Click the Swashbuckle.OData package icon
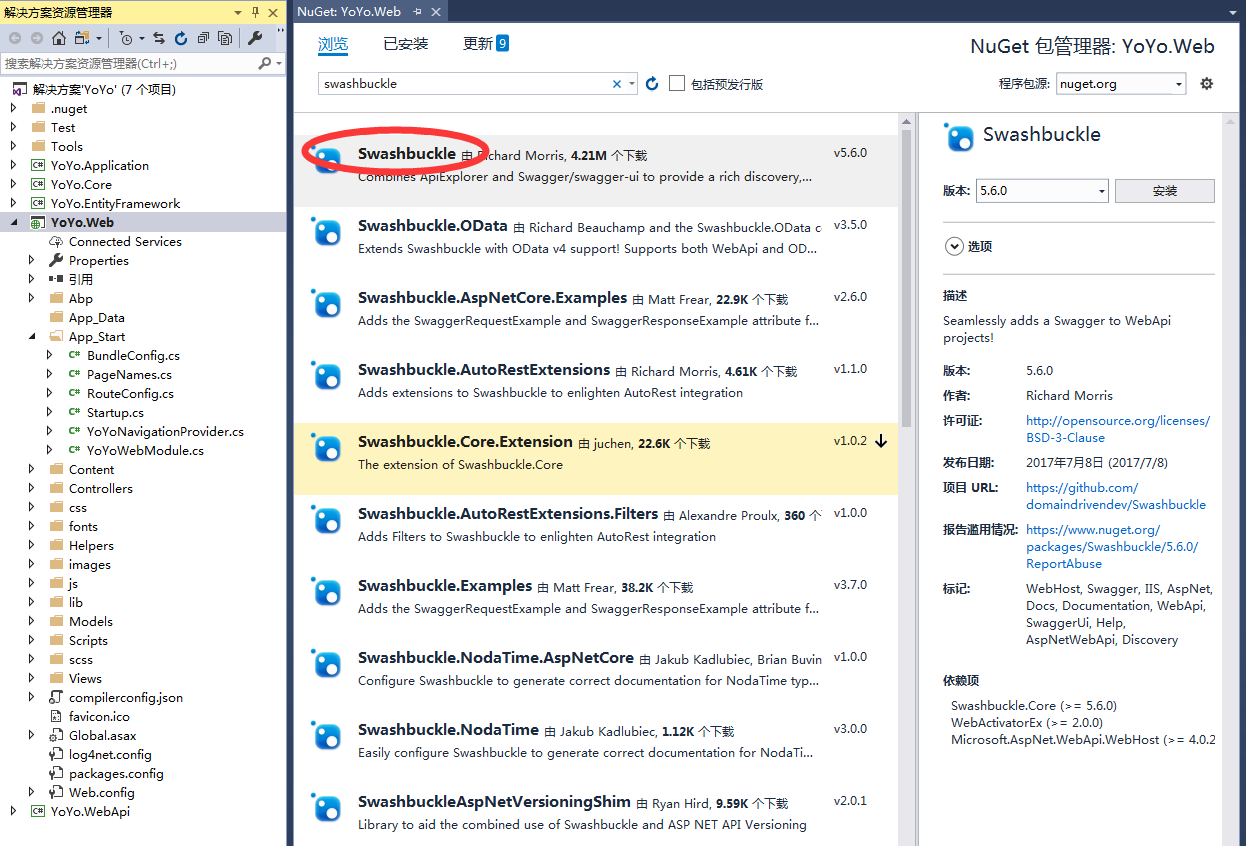The width and height of the screenshot is (1246, 846). 327,233
